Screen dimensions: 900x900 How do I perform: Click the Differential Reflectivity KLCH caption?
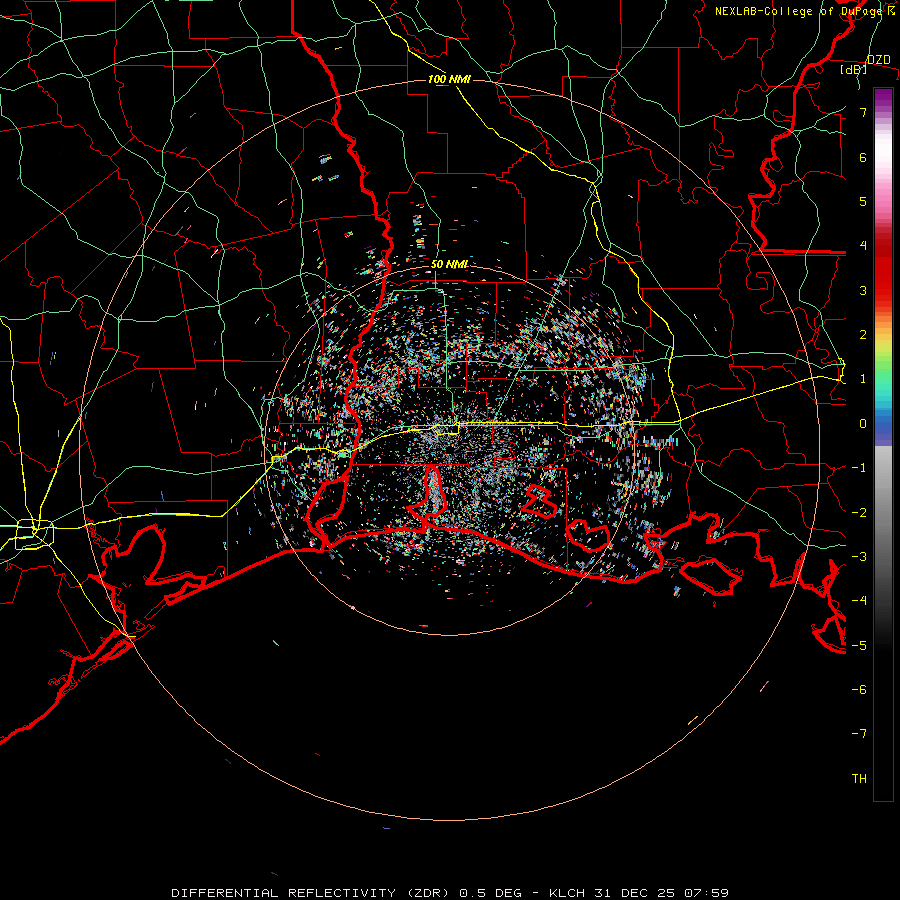pos(450,893)
